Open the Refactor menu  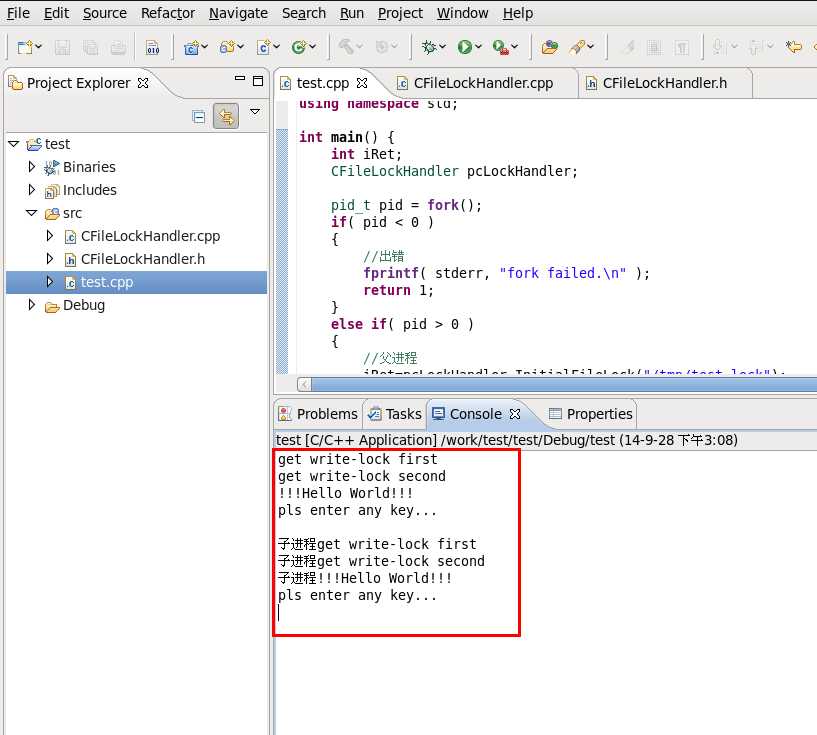click(x=168, y=13)
